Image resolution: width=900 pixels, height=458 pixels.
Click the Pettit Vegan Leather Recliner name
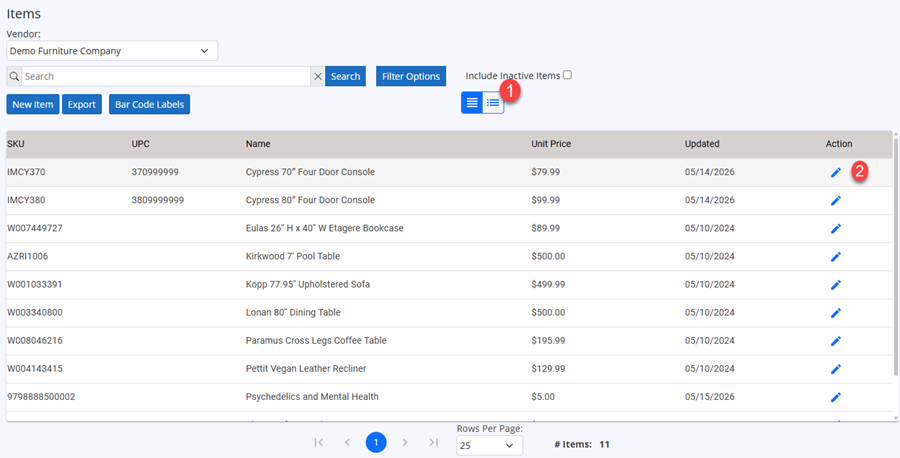(x=306, y=369)
